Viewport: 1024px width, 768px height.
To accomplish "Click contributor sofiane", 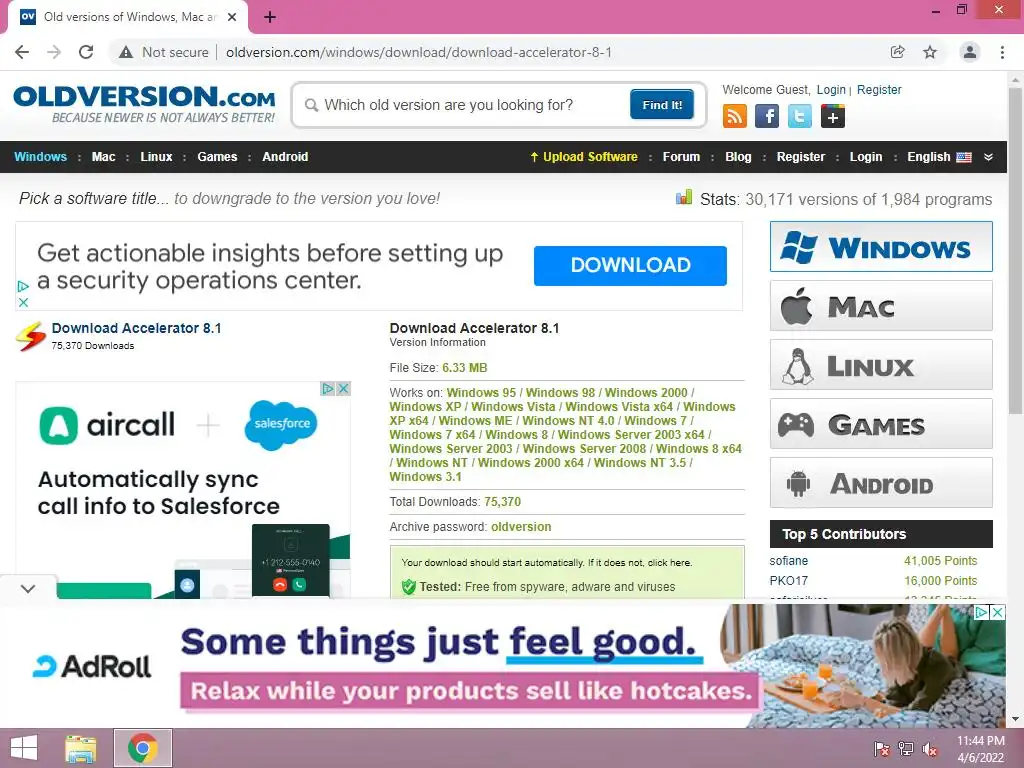I will click(x=788, y=561).
